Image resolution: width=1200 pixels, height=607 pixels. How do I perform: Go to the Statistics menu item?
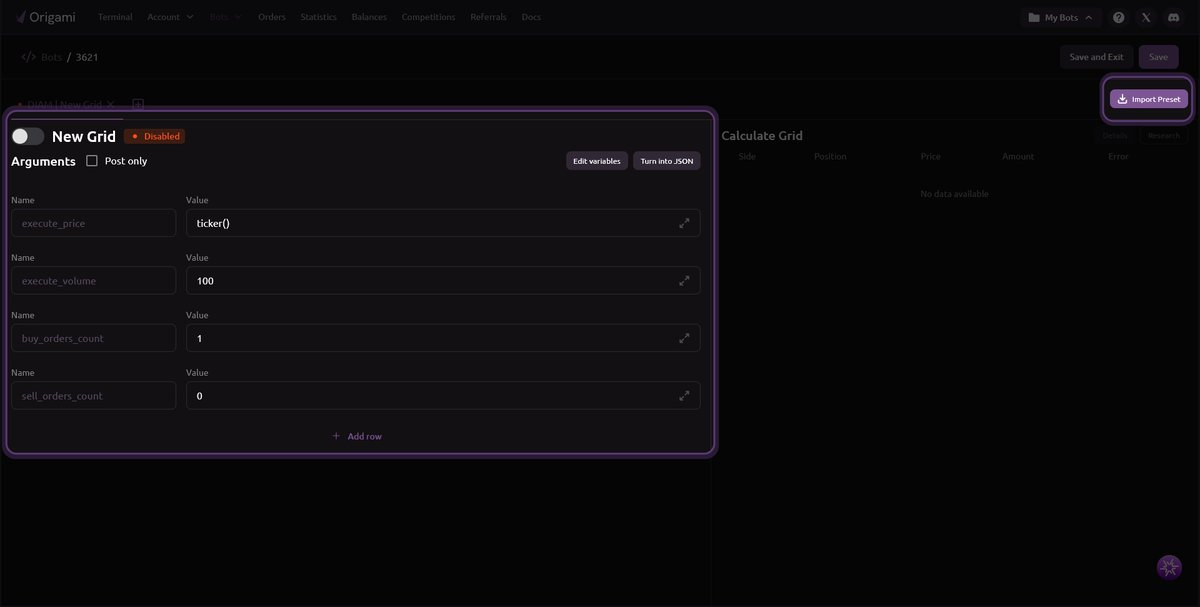tap(318, 17)
